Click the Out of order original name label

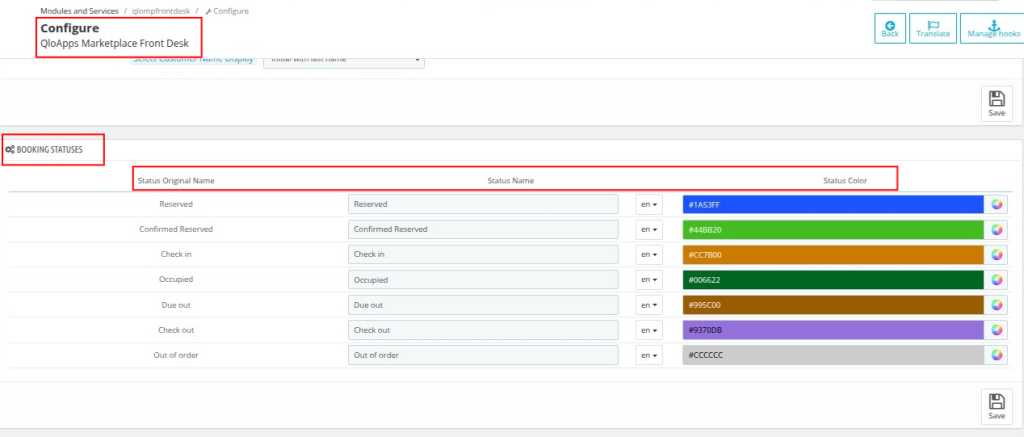(176, 355)
